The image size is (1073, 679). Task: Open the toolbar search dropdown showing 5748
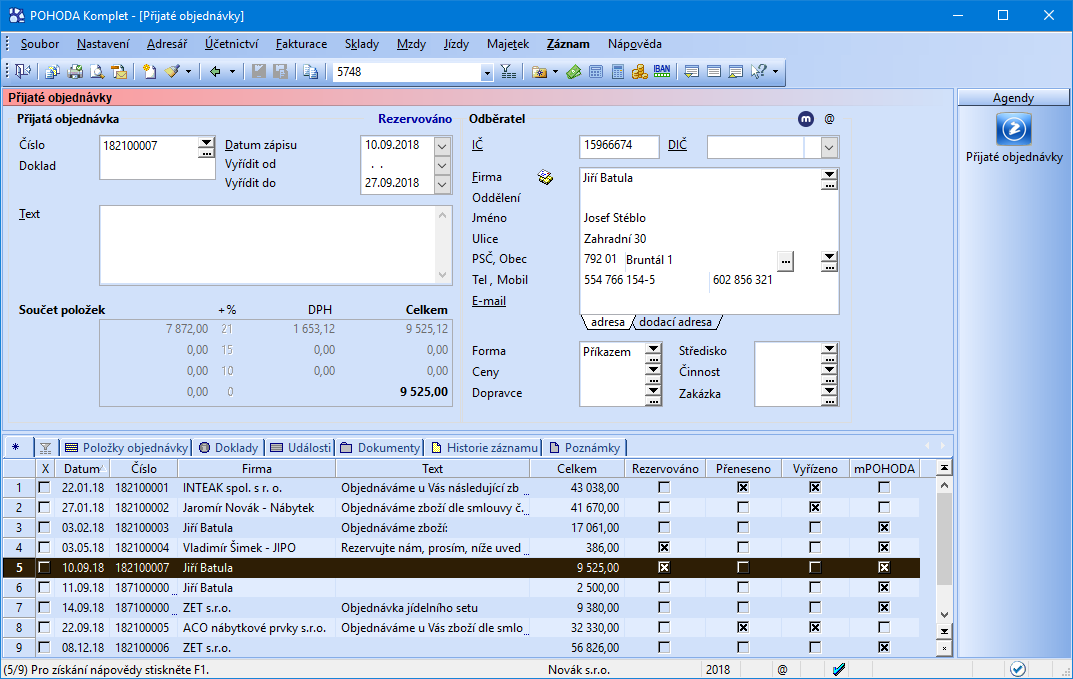click(487, 72)
